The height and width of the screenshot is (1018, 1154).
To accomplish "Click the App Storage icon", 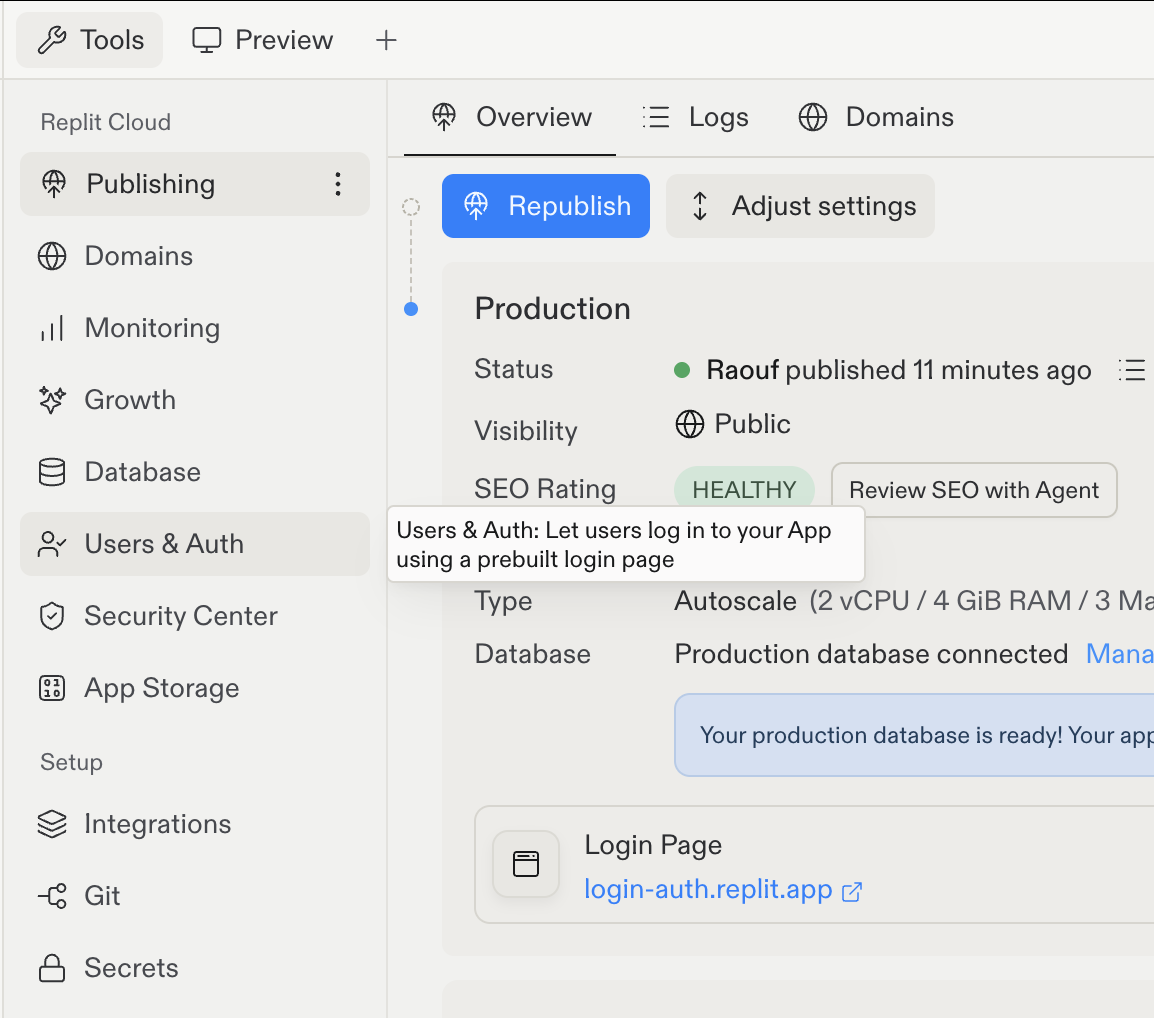I will pos(52,688).
